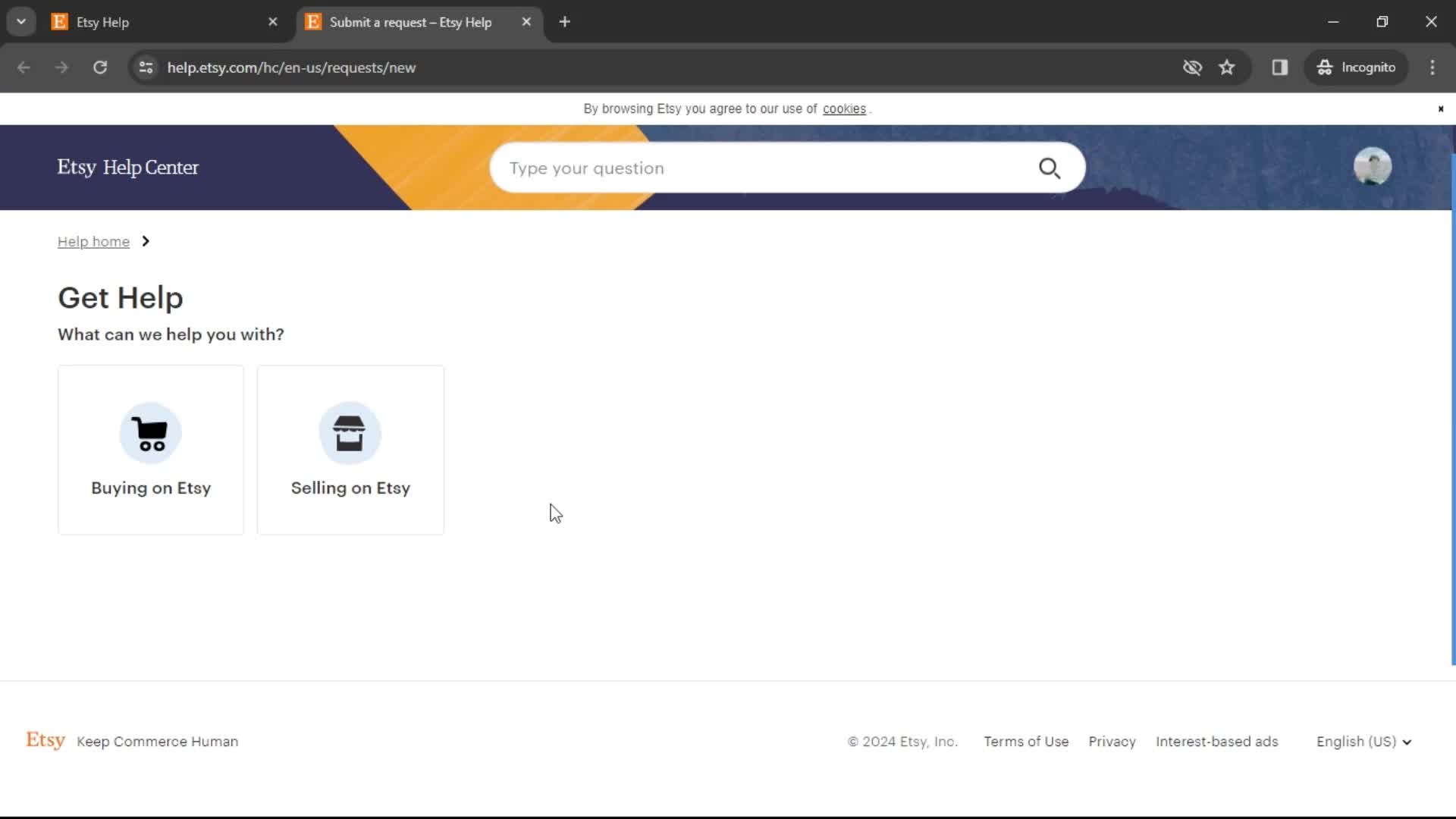Click the third-party cookies blocked eye icon

[1192, 67]
